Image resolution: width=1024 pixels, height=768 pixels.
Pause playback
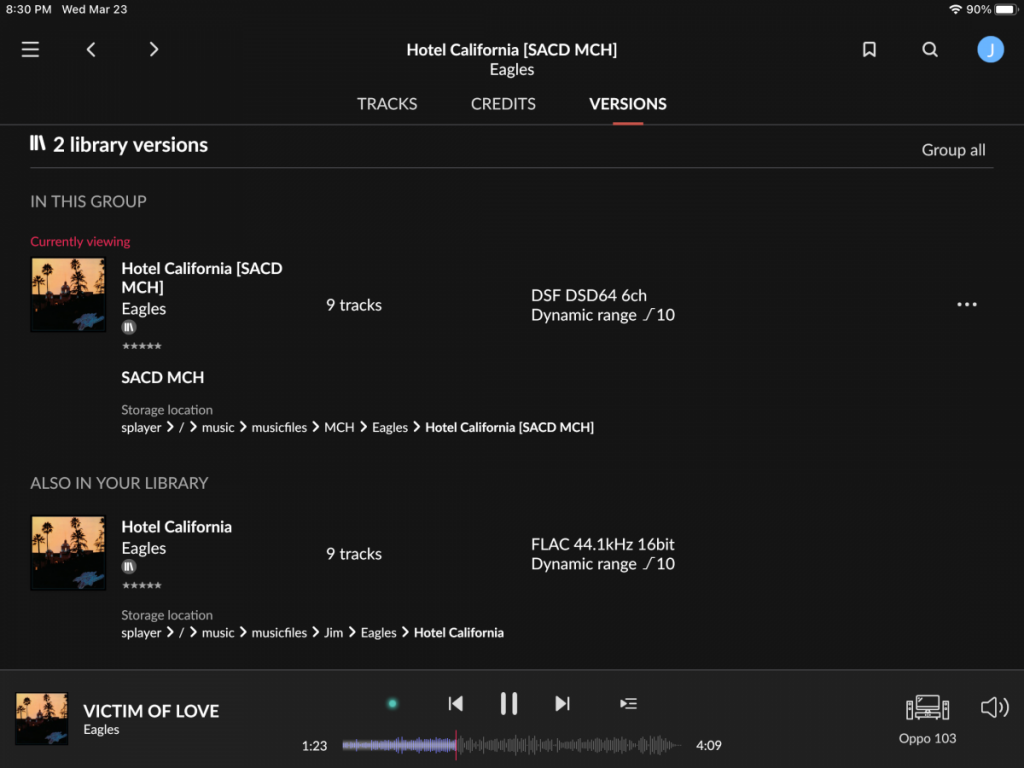pos(509,704)
